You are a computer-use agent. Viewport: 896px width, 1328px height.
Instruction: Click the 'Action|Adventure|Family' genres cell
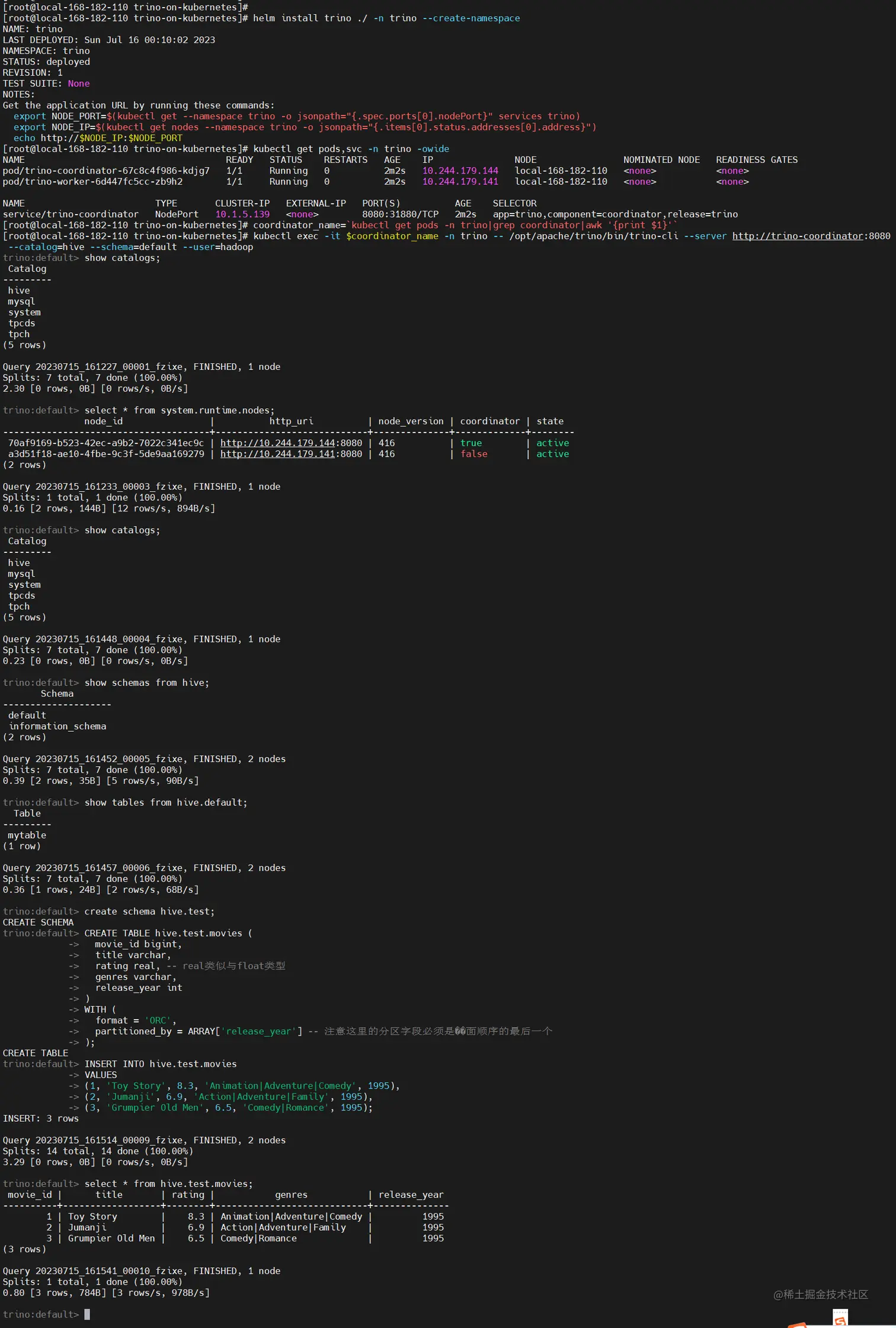point(283,1227)
